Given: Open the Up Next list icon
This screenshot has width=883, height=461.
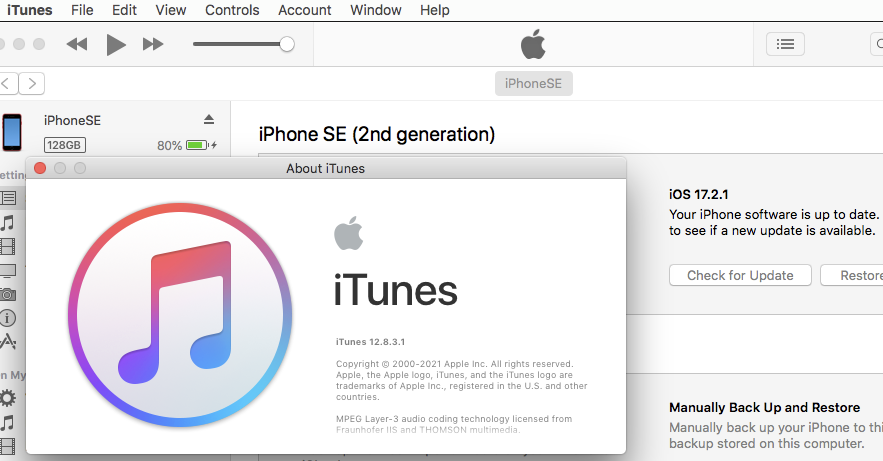Looking at the screenshot, I should [785, 44].
